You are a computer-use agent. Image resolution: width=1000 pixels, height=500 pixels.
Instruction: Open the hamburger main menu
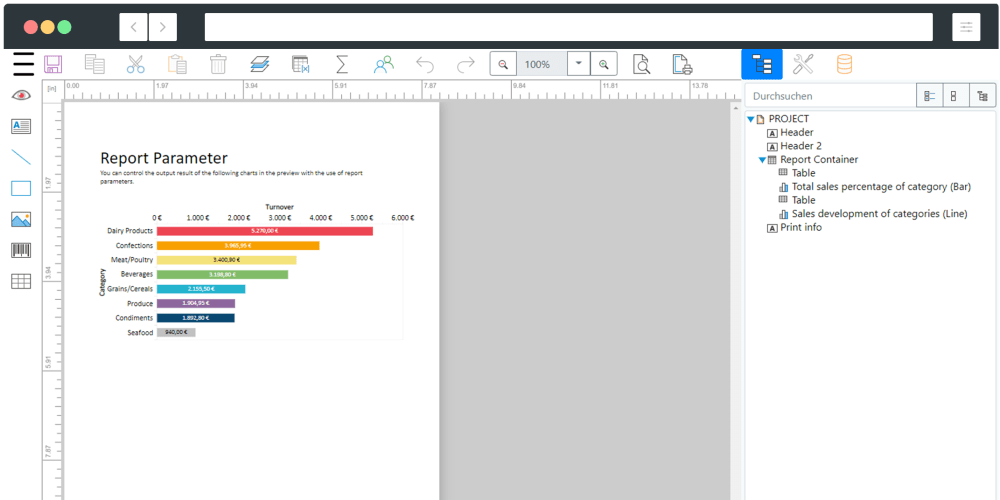click(x=23, y=64)
